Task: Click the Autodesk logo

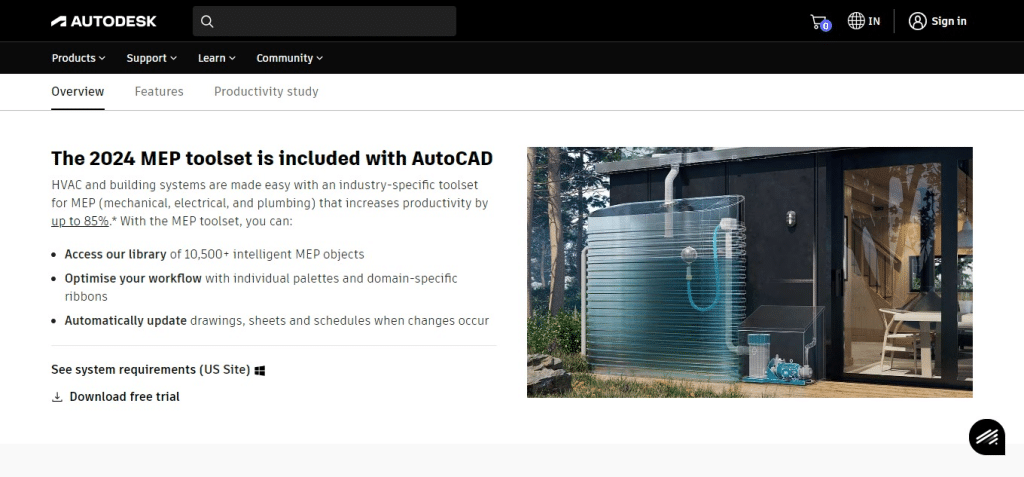Action: pyautogui.click(x=104, y=21)
